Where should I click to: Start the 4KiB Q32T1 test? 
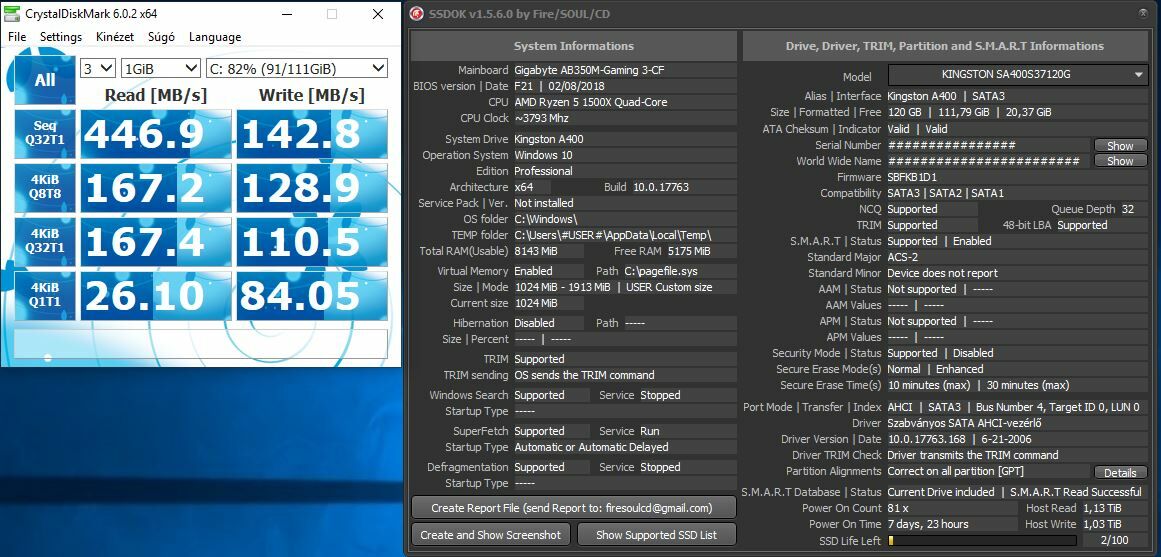click(45, 242)
